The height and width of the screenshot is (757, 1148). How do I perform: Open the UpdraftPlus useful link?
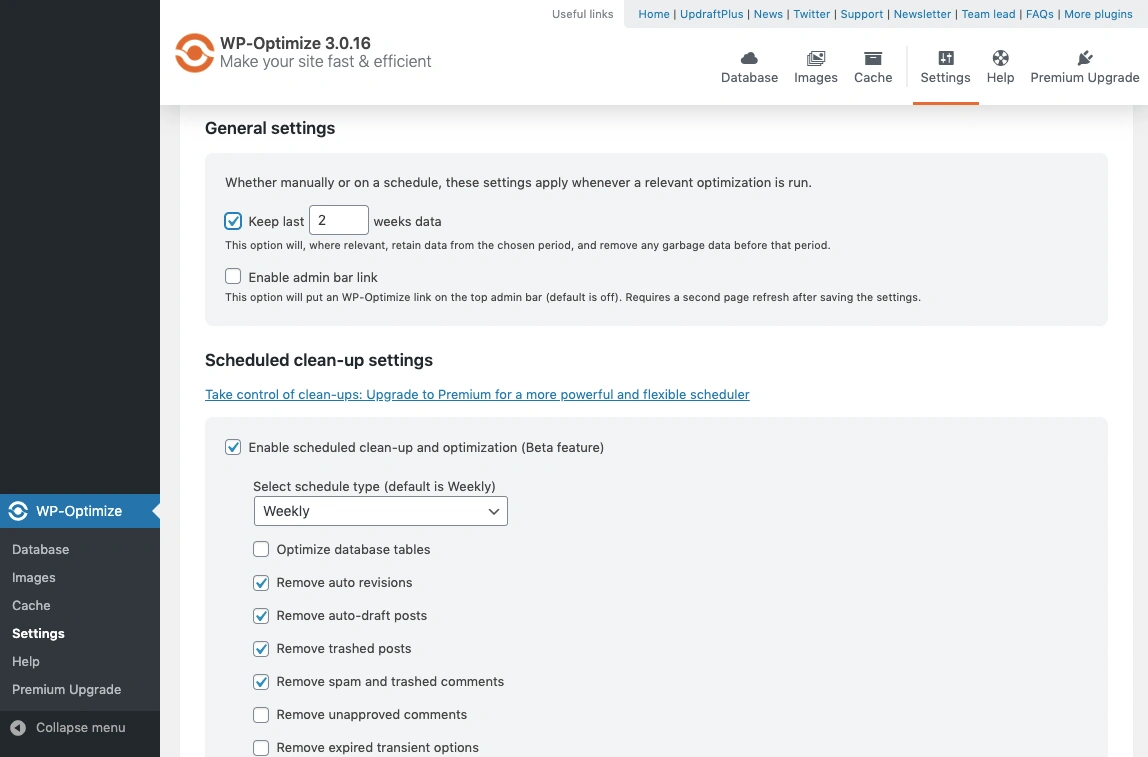tap(711, 14)
